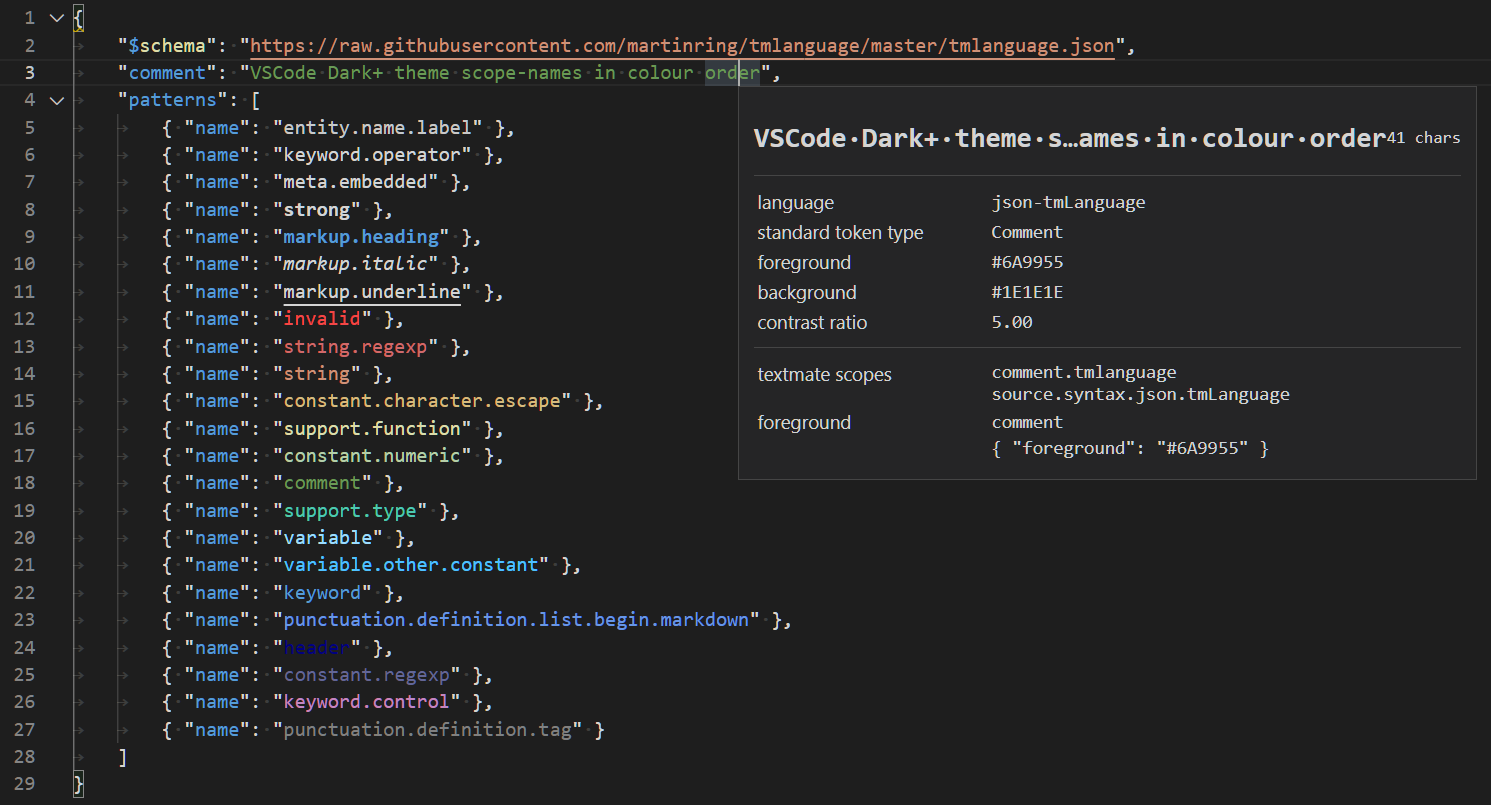Click line number 2 in the gutter
1491x805 pixels.
pos(29,45)
